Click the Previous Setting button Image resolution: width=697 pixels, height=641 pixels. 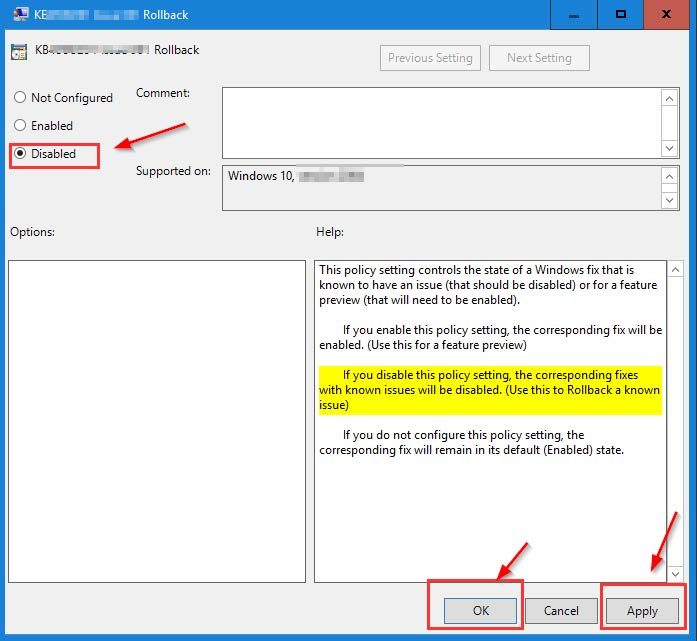click(430, 58)
